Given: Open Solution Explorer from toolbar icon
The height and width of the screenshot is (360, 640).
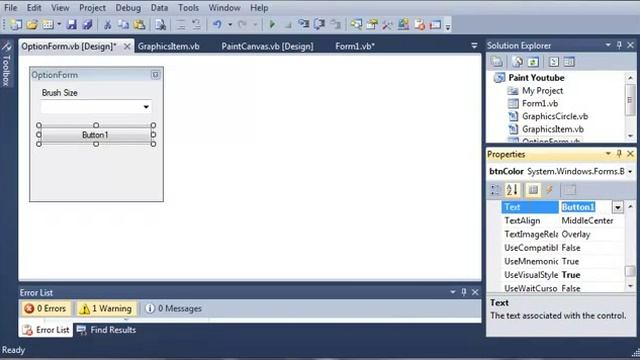Looking at the screenshot, I should 356,24.
